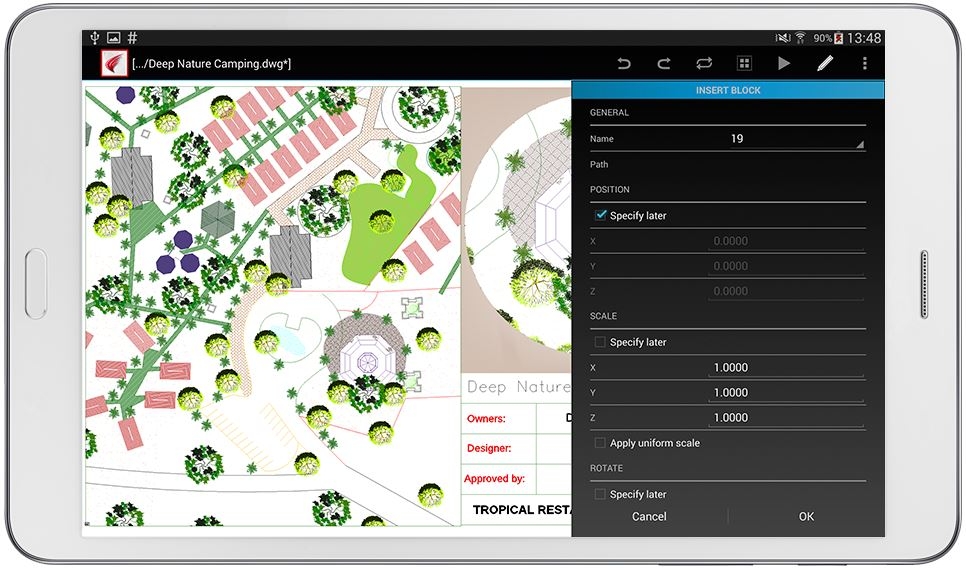Tap the Deep Nature Camping.dwg file title

point(212,64)
